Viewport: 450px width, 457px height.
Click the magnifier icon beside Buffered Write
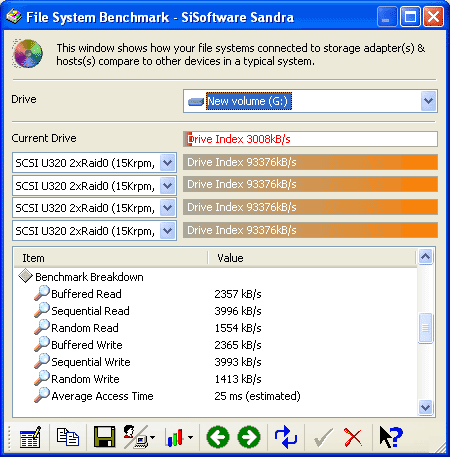coord(42,344)
